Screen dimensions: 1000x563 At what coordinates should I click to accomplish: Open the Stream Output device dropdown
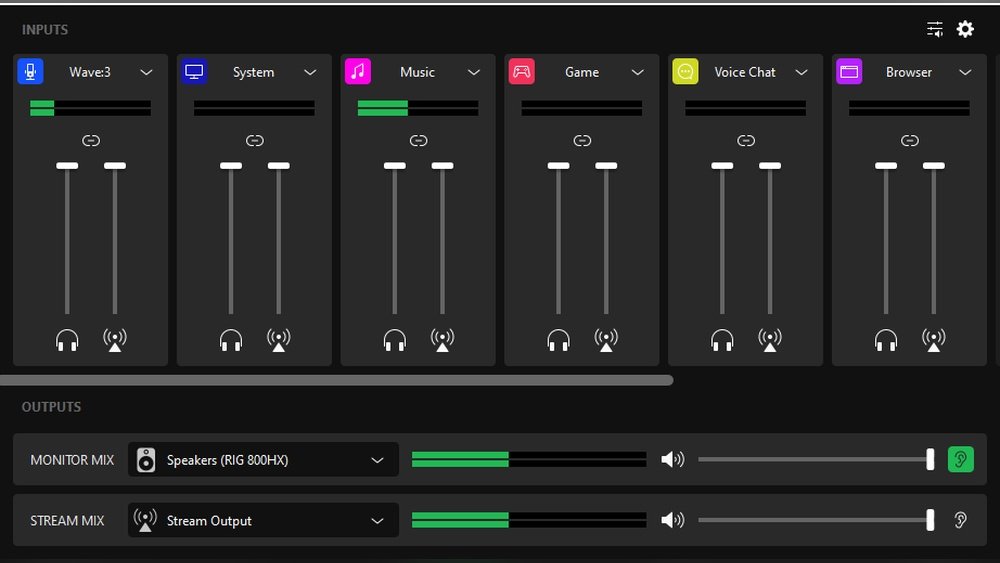(263, 520)
